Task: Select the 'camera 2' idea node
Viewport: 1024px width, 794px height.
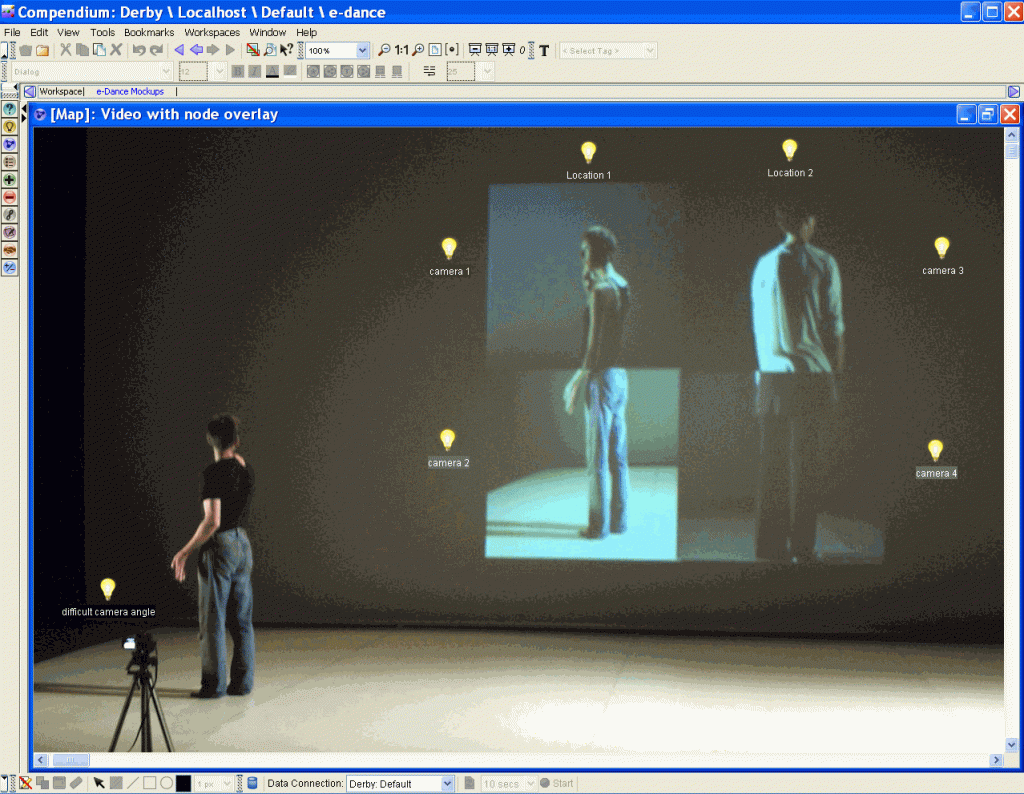Action: [448, 440]
